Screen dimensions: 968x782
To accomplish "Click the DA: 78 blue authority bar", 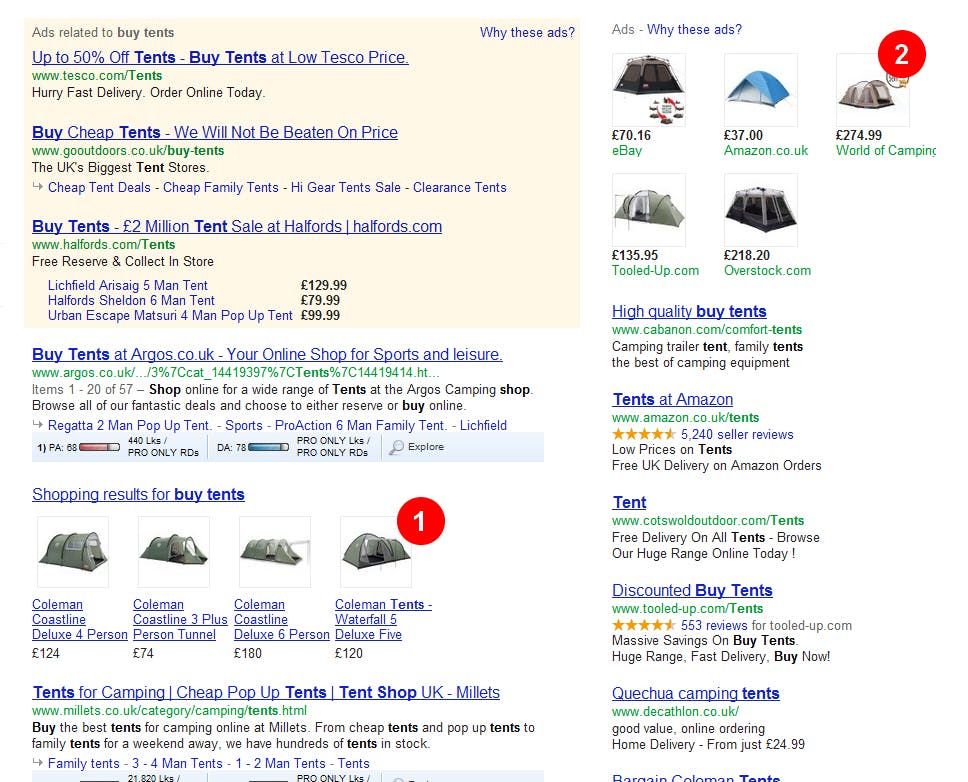I will tap(268, 447).
